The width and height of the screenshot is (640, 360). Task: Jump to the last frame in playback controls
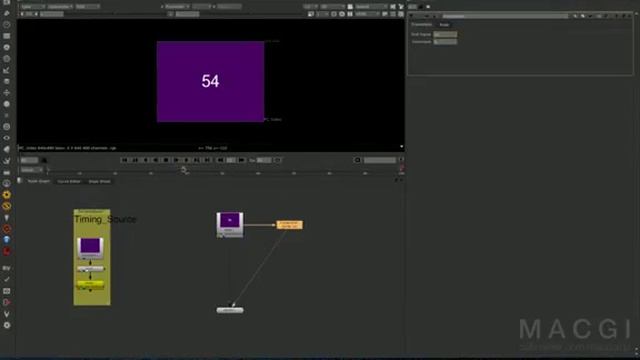[207, 160]
